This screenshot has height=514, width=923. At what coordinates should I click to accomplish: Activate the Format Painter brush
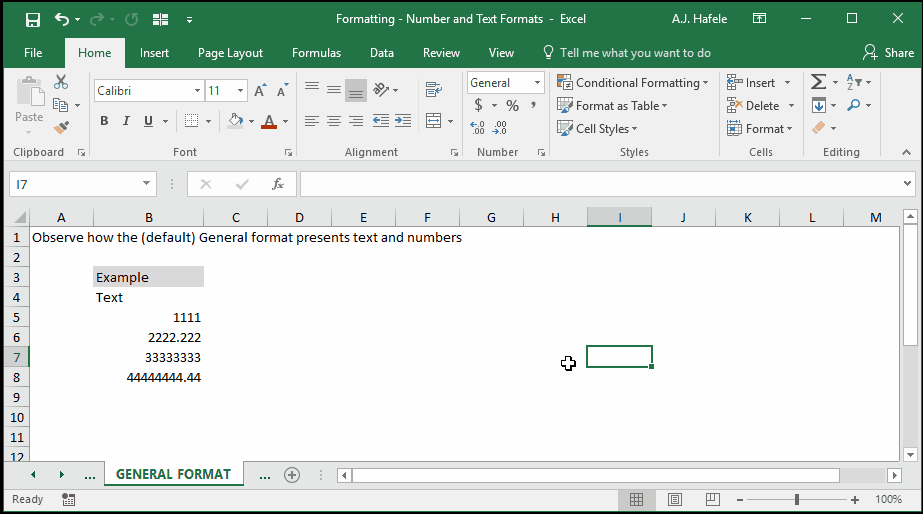(61, 127)
